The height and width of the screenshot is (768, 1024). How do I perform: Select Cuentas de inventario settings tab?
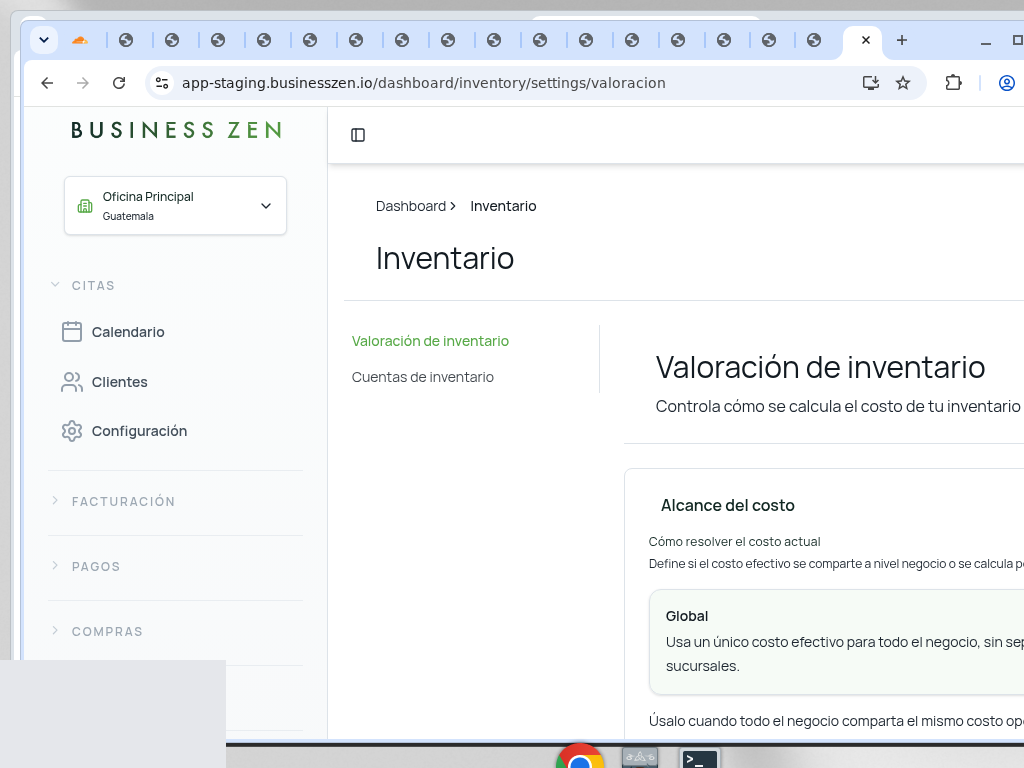(x=423, y=377)
